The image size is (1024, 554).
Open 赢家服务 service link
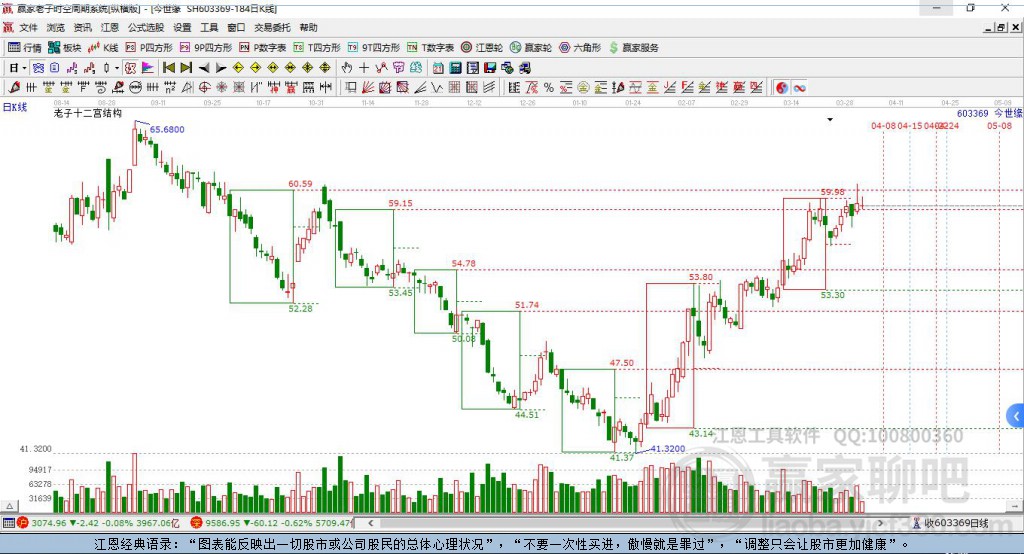pos(633,48)
